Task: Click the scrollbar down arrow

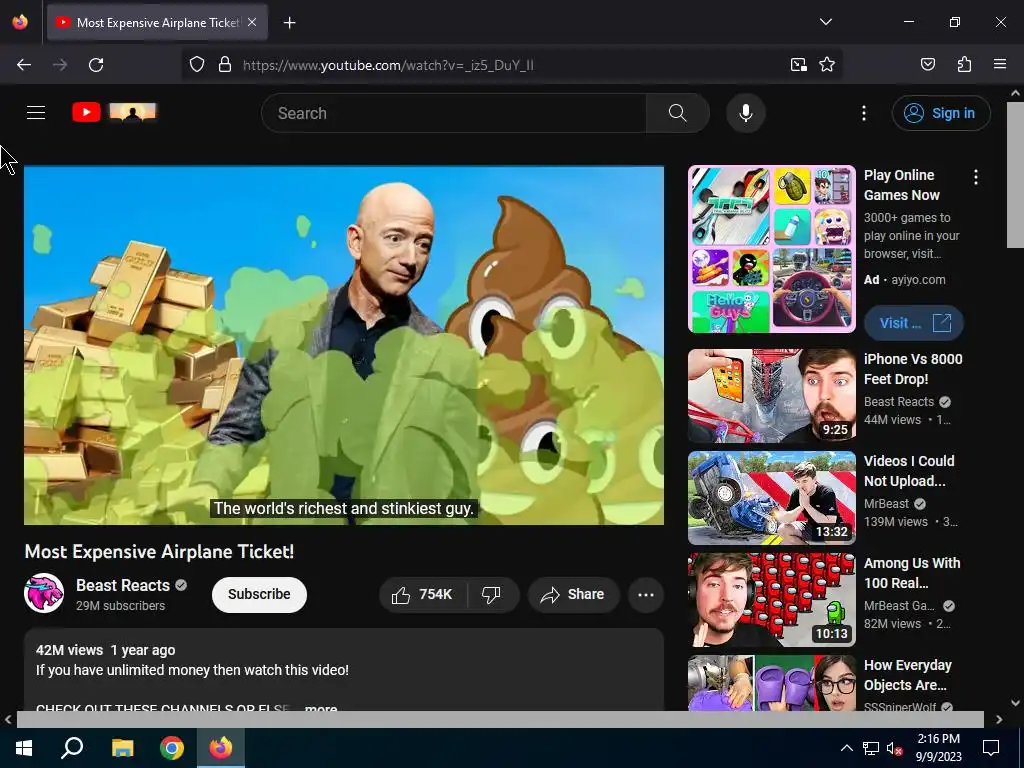Action: point(1016,703)
